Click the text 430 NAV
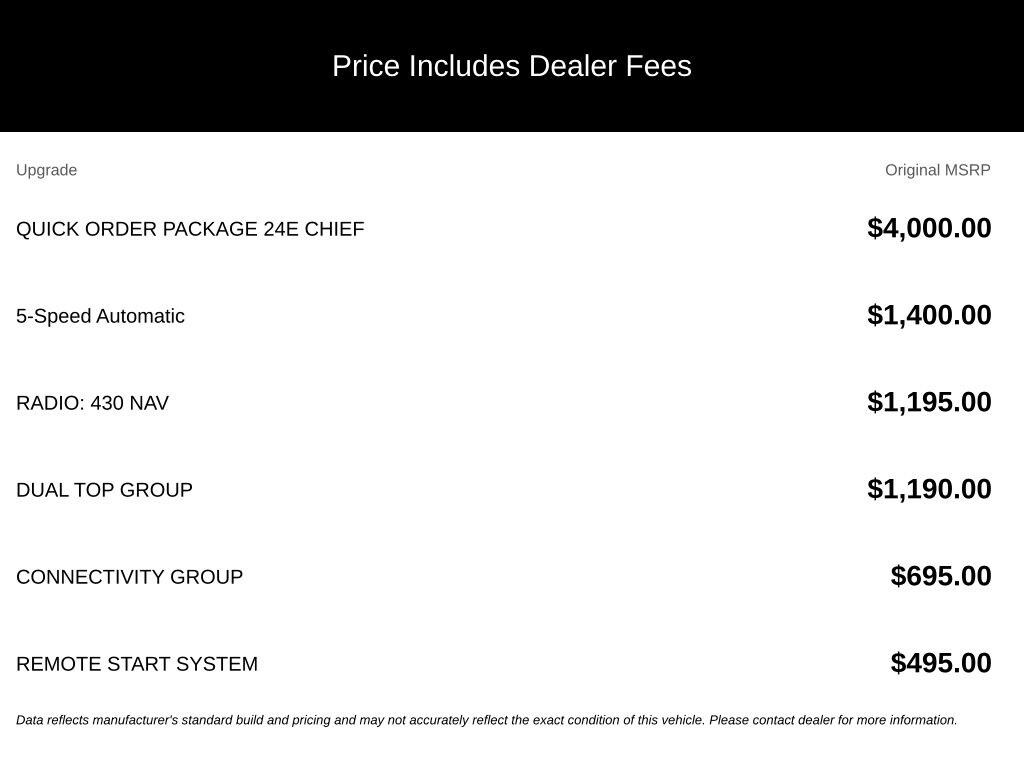This screenshot has width=1024, height=768. 129,403
